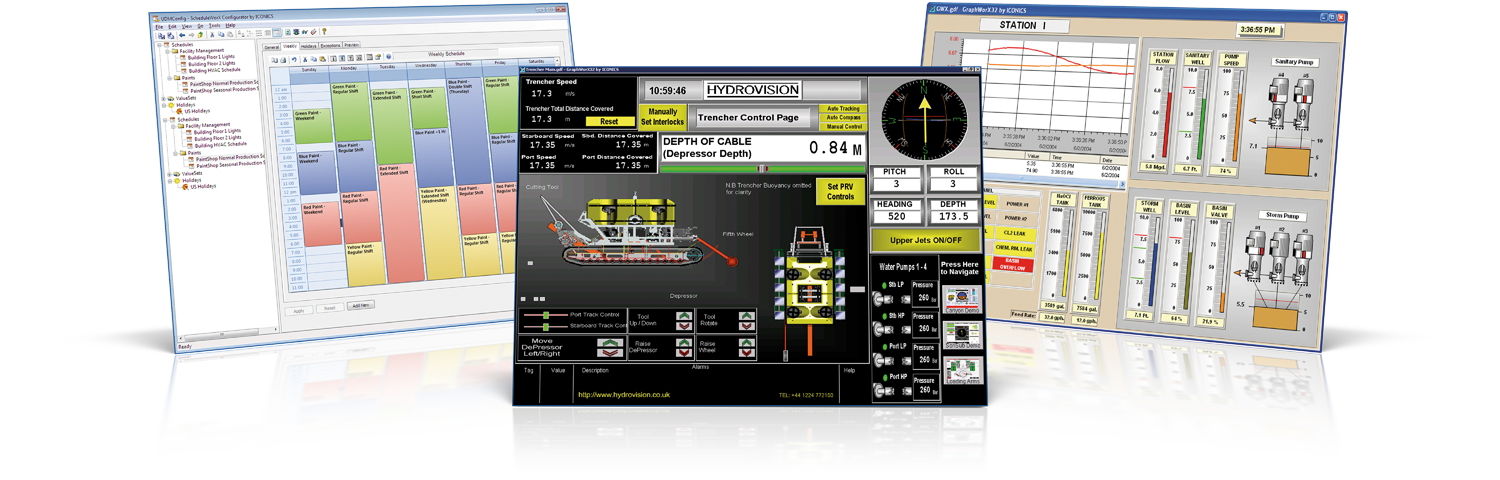This screenshot has height=480, width=1500.
Task: Click Raise Wheel arrow control
Action: click(x=747, y=347)
